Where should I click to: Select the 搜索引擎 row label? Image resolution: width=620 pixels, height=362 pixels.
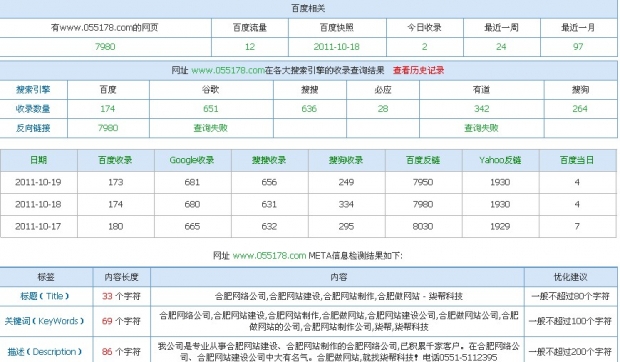(x=33, y=90)
